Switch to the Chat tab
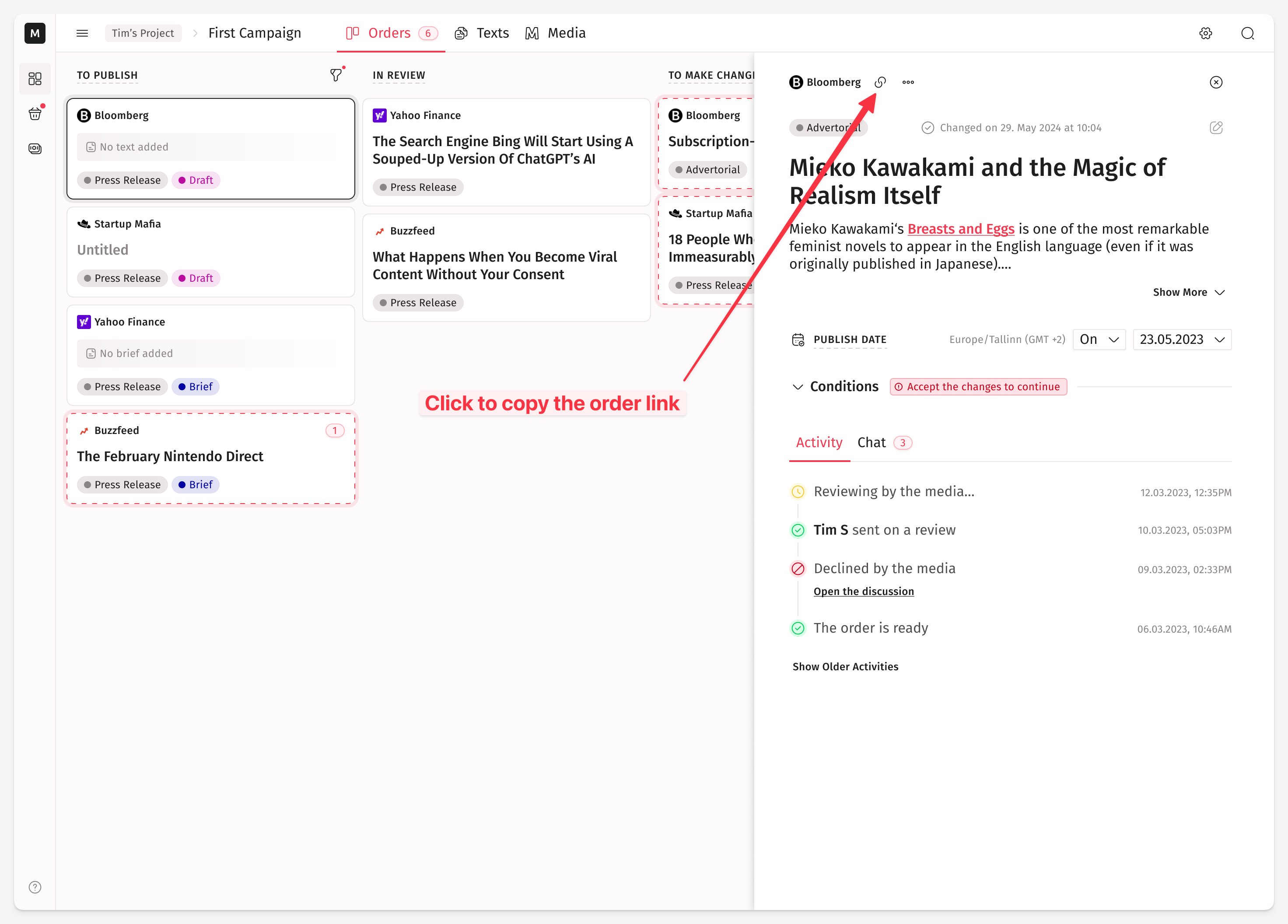Screen dimensions: 1288x924 [871, 442]
